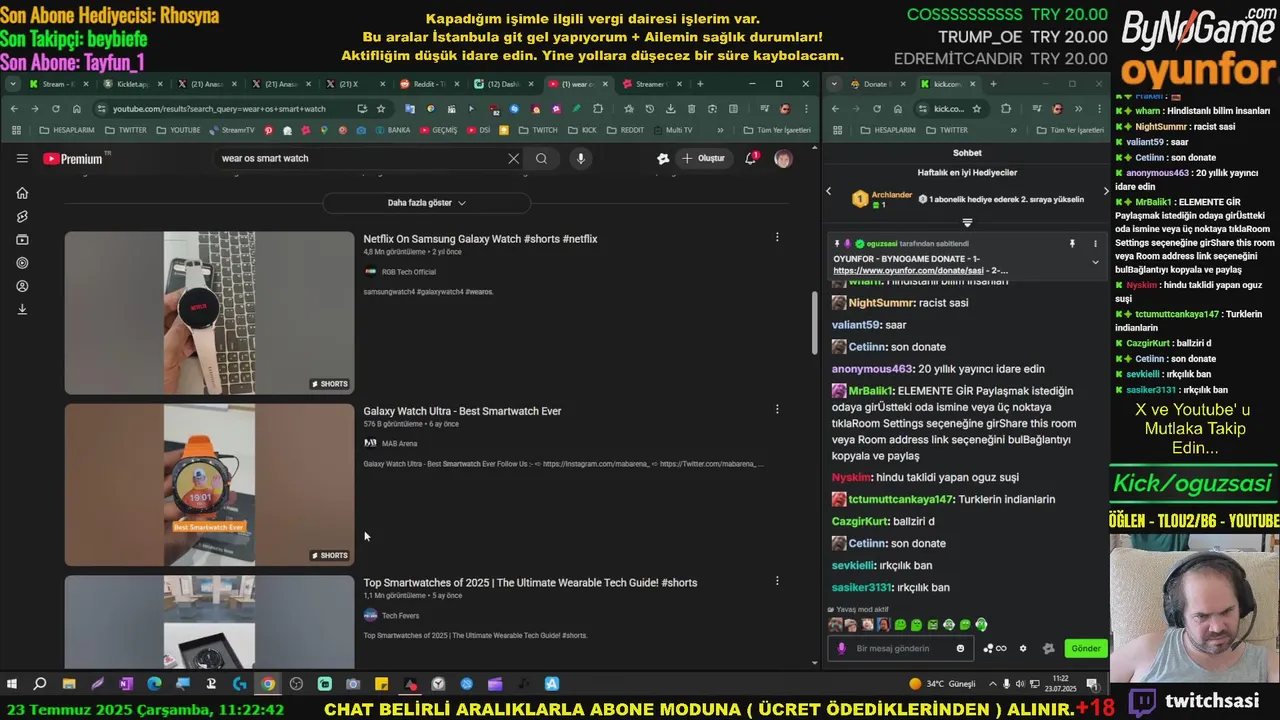Image resolution: width=1280 pixels, height=720 pixels.
Task: Open the Tech Fevers channel link
Action: pyautogui.click(x=400, y=615)
